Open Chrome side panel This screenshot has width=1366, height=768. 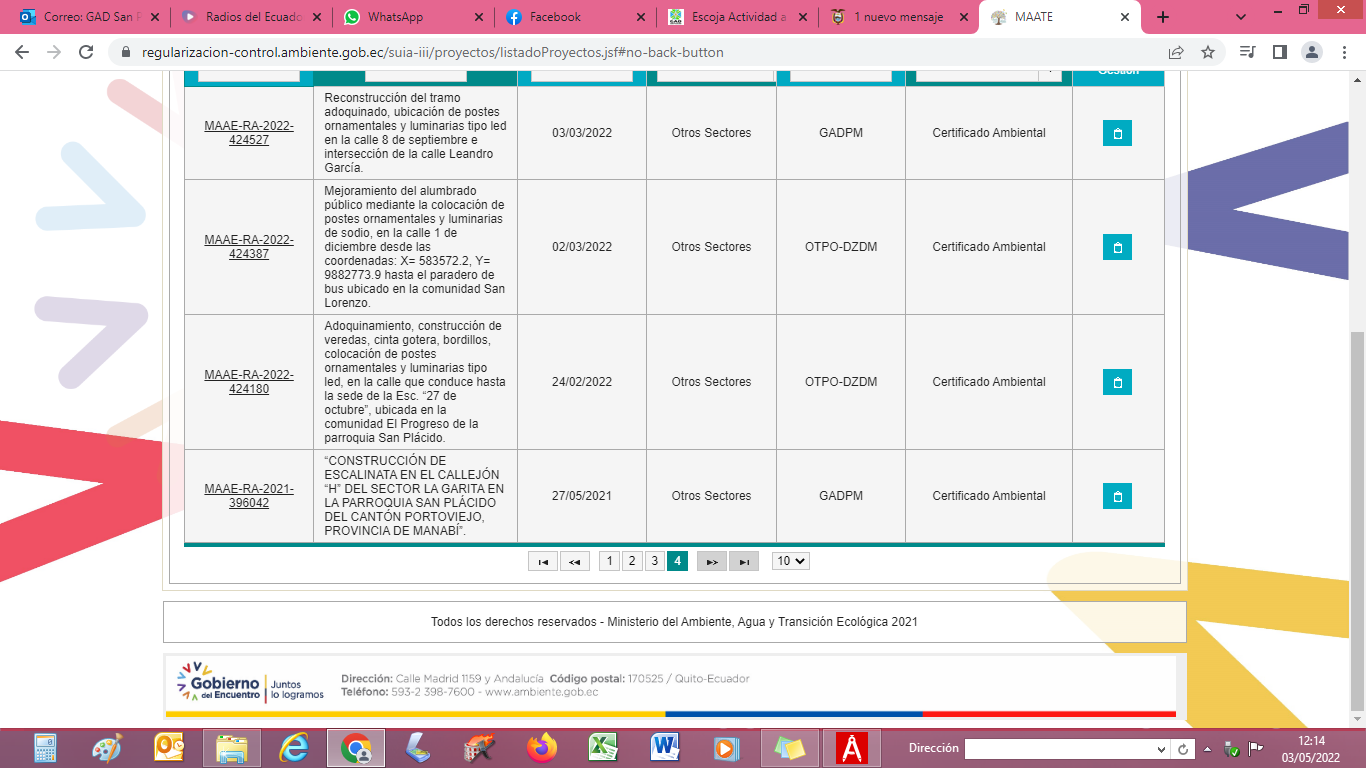1279,52
